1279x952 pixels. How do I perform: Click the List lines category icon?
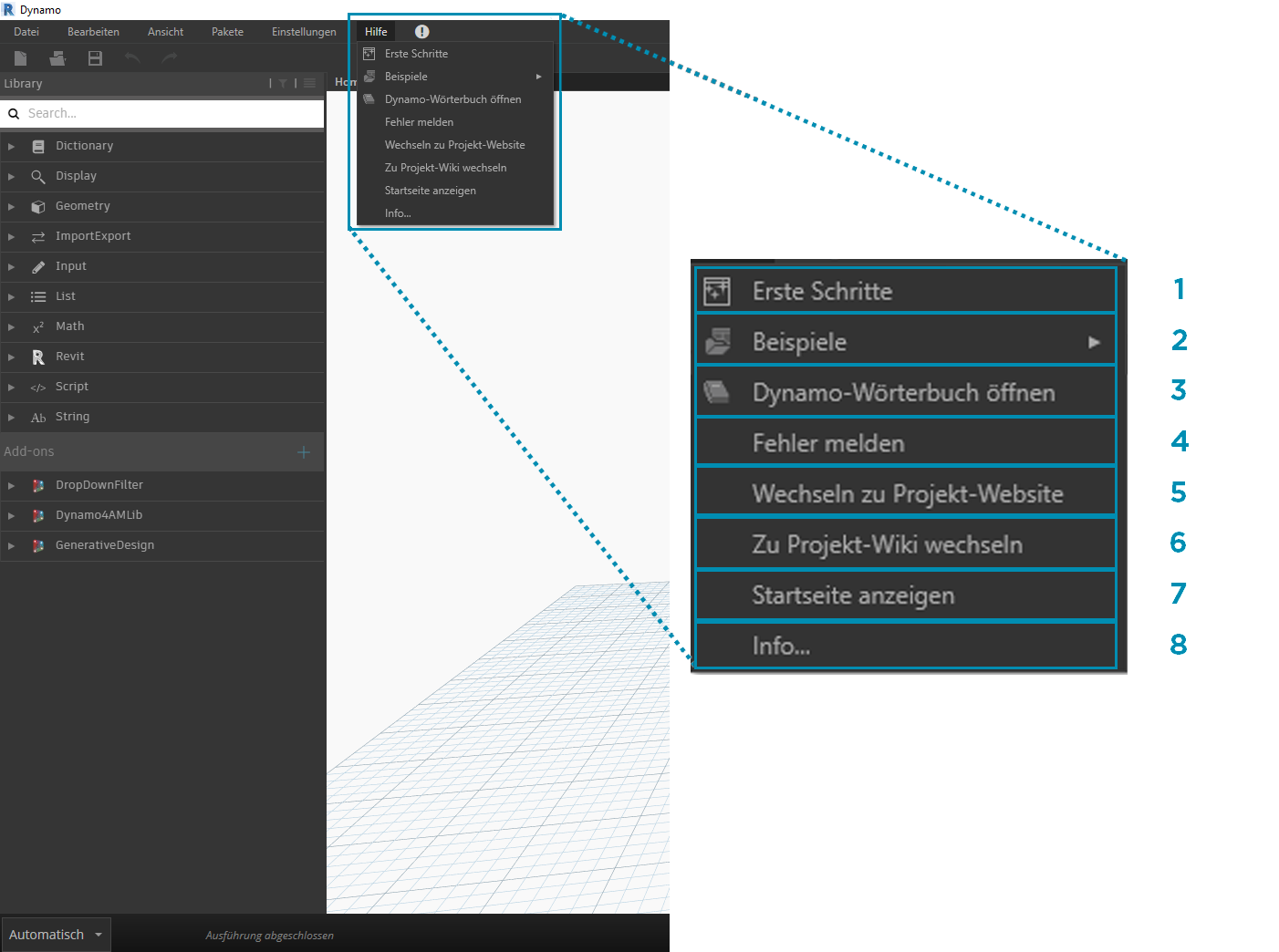point(38,296)
